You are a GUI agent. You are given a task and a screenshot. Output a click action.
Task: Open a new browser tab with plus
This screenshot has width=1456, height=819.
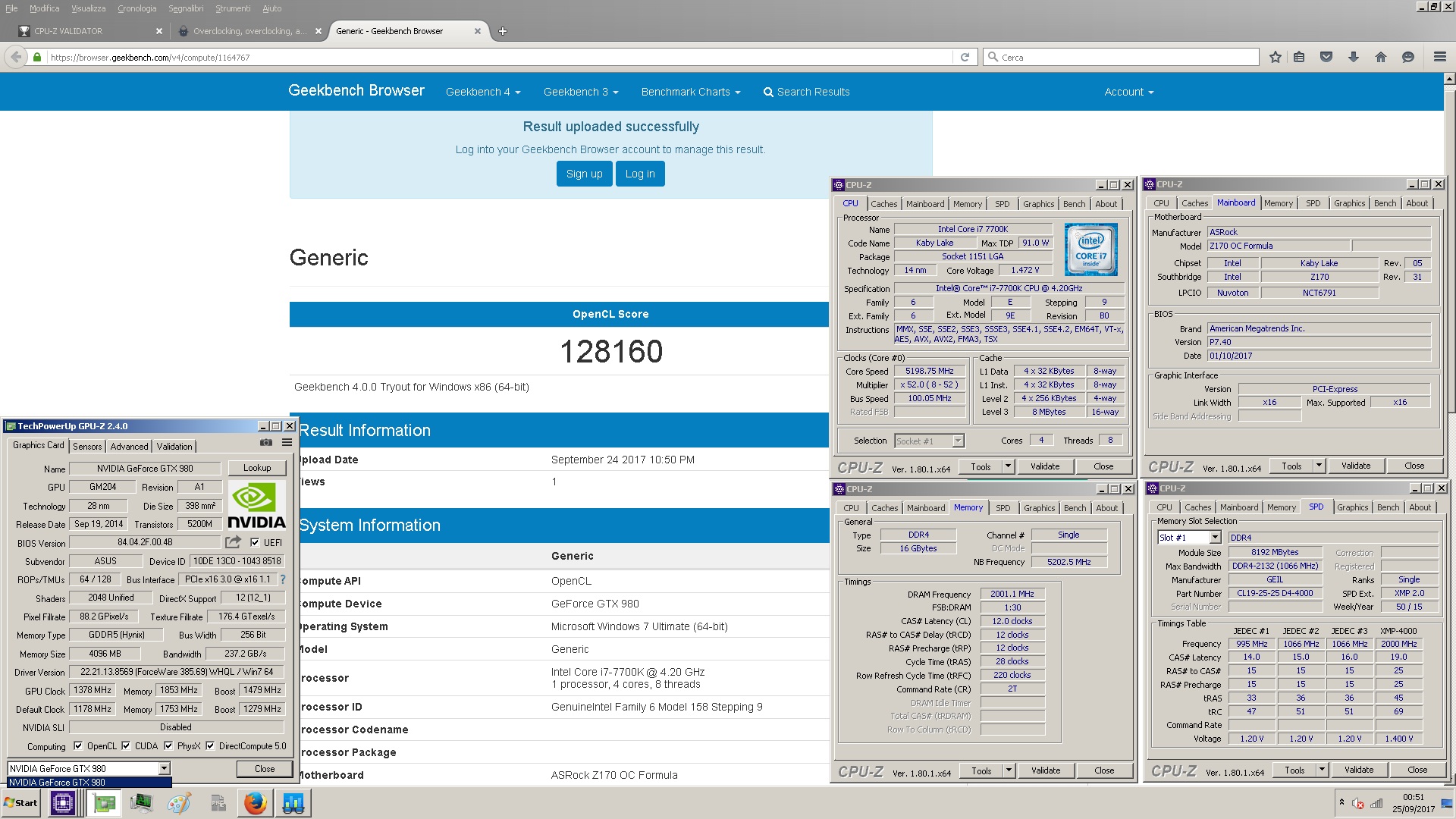(503, 31)
